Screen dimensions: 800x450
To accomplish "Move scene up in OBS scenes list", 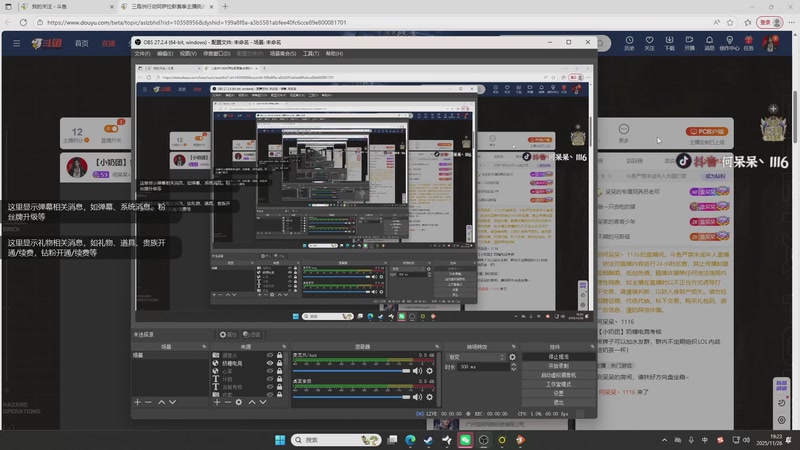I will [161, 402].
